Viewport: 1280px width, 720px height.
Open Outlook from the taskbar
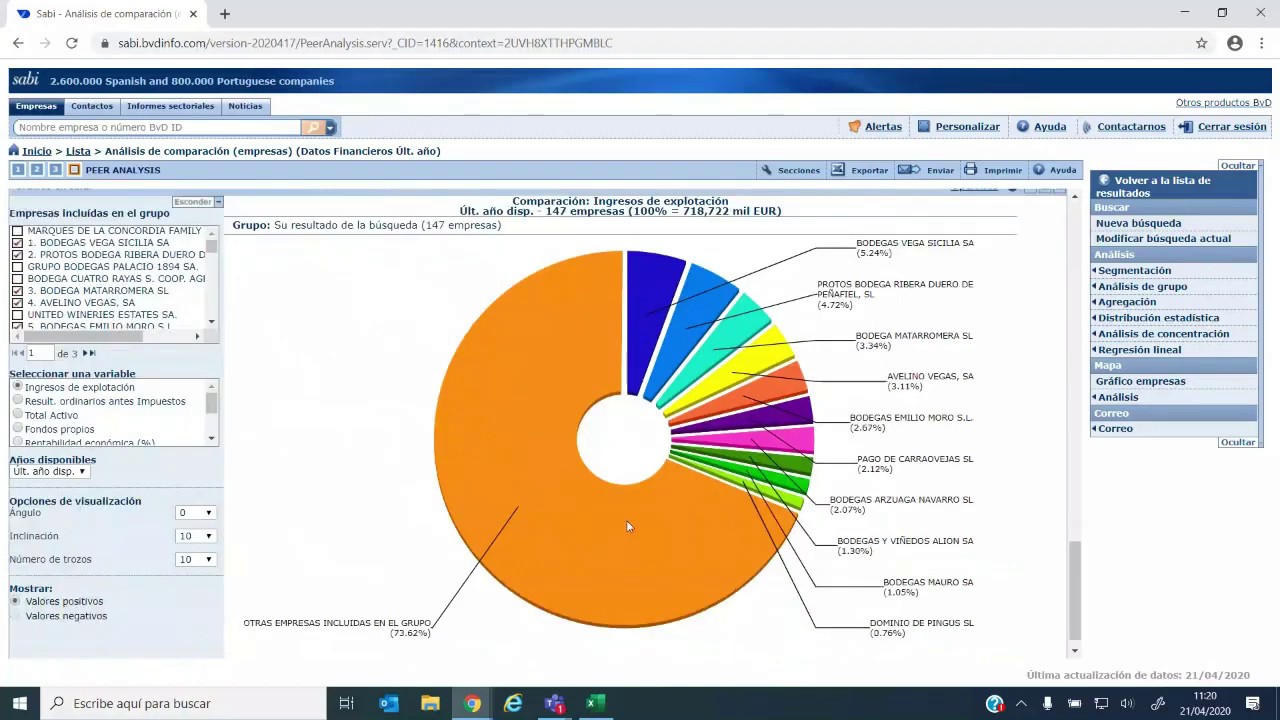[x=389, y=703]
